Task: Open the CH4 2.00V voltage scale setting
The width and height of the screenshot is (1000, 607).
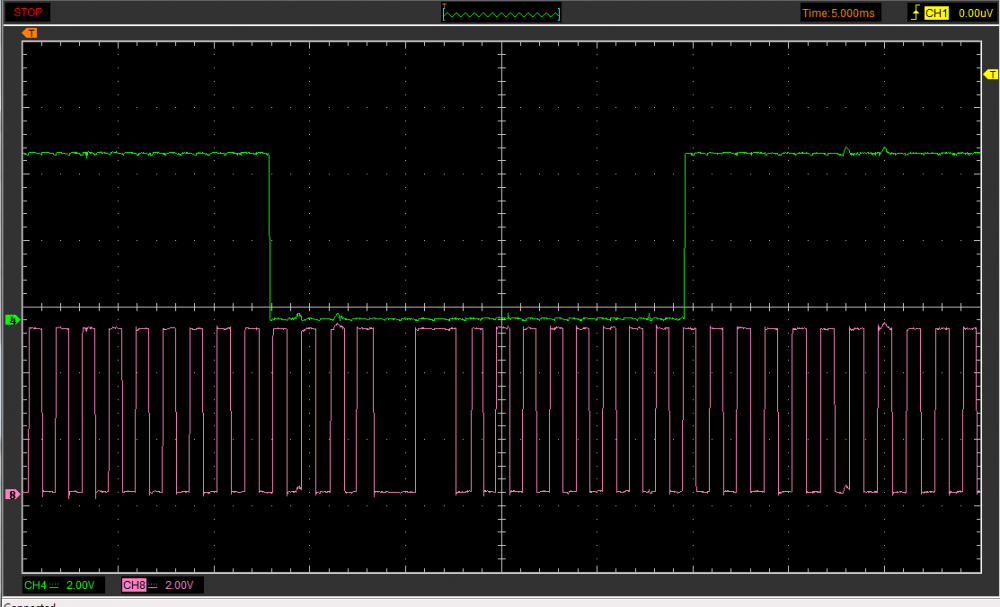Action: [79, 585]
